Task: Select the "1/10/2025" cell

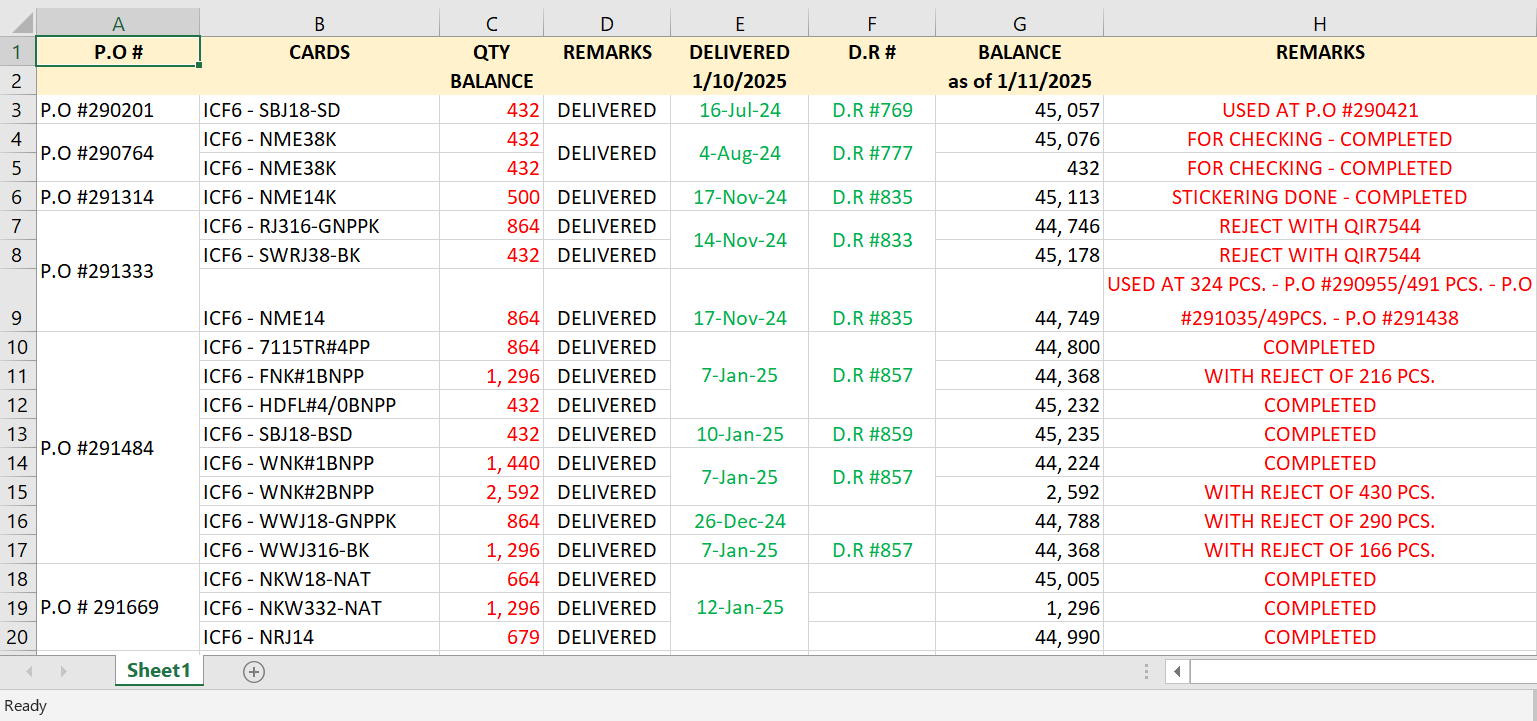Action: click(x=739, y=81)
